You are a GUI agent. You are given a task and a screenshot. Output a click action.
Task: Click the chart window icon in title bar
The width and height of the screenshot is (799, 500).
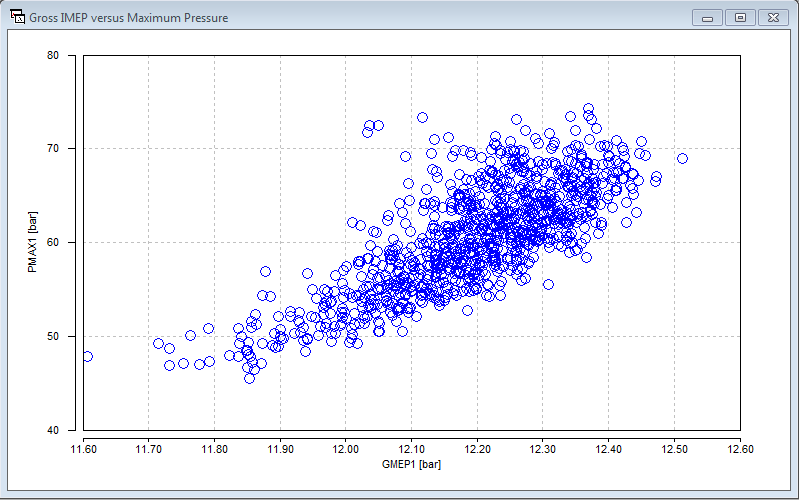(16, 18)
